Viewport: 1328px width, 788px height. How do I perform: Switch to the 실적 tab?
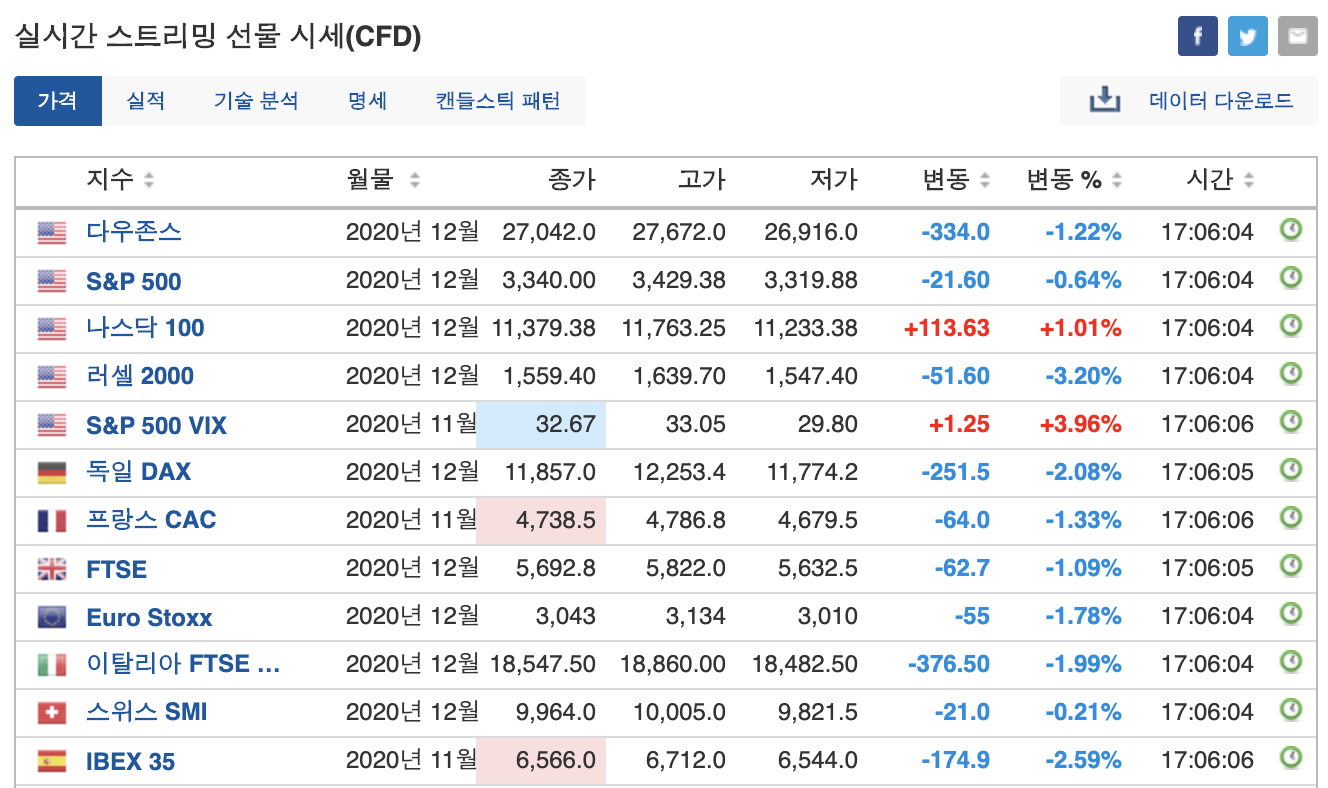point(146,101)
